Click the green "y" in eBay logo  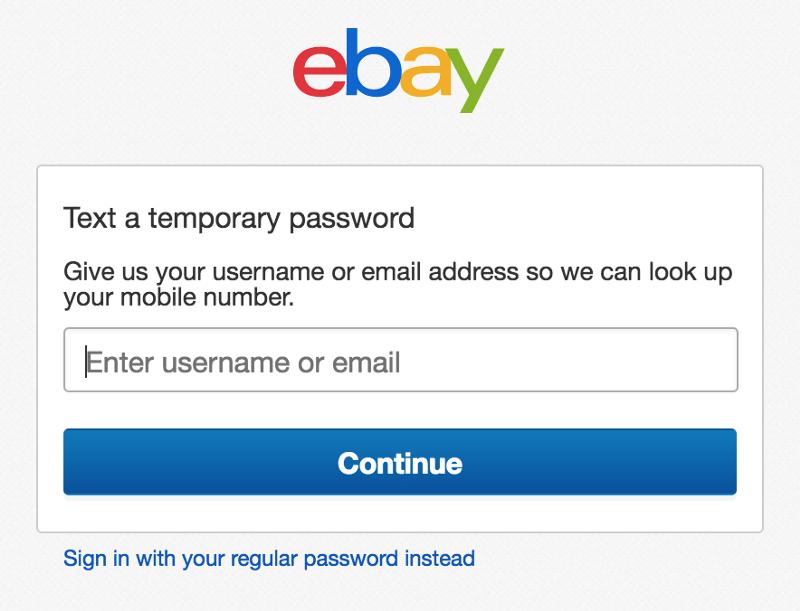tap(476, 80)
